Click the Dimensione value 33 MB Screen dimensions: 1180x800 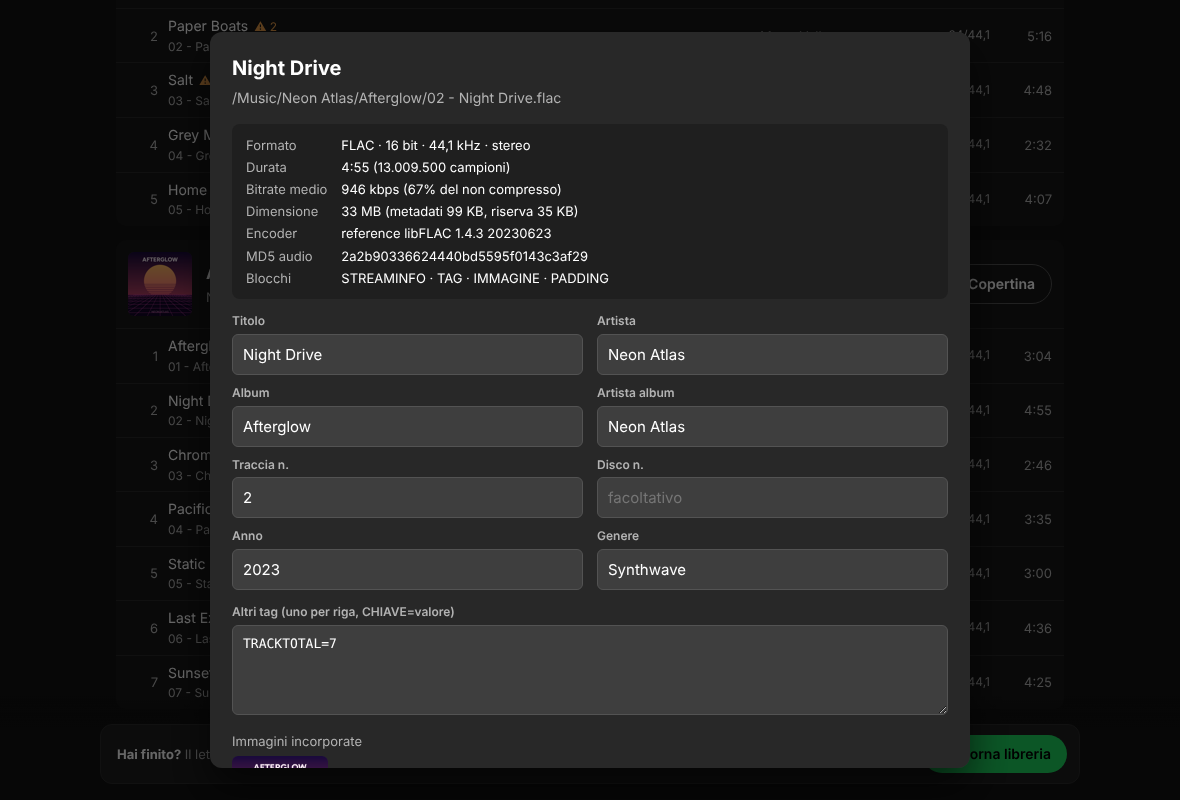(x=459, y=211)
